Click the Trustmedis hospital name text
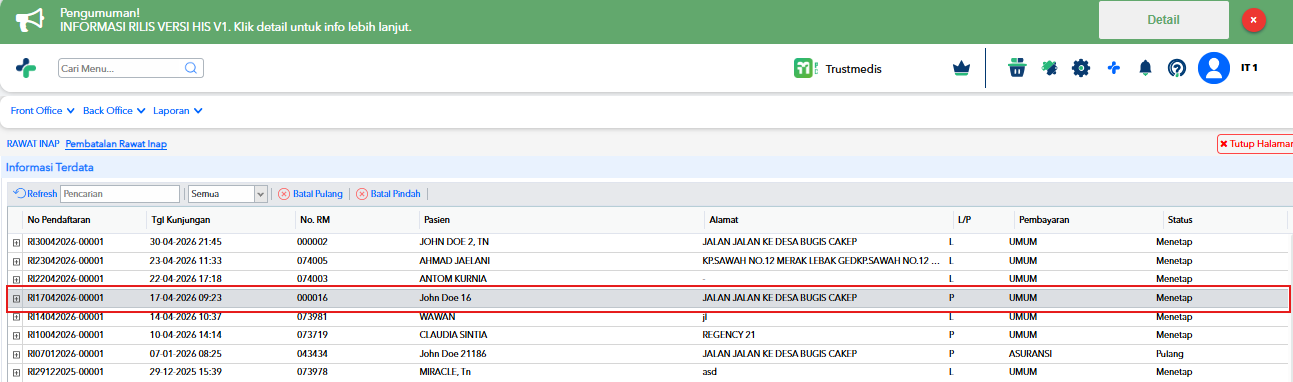1293x382 pixels. pyautogui.click(x=854, y=69)
